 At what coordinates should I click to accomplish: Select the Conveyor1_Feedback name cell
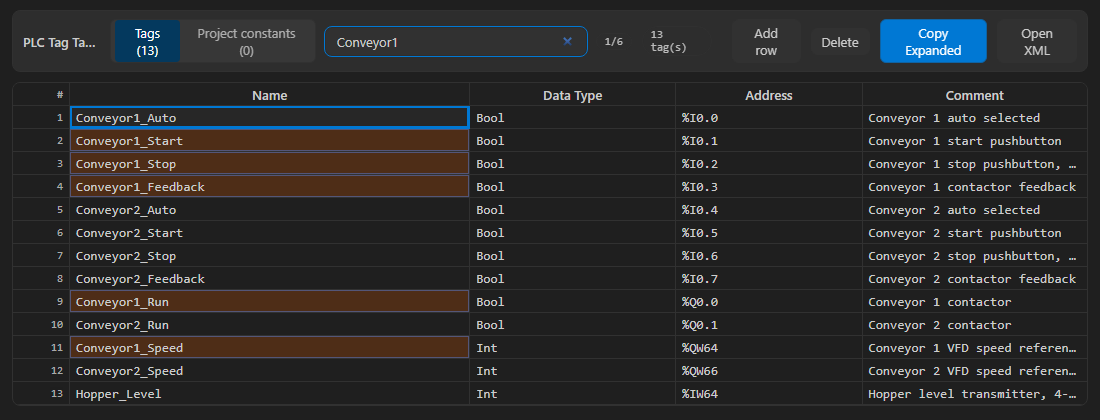point(270,187)
